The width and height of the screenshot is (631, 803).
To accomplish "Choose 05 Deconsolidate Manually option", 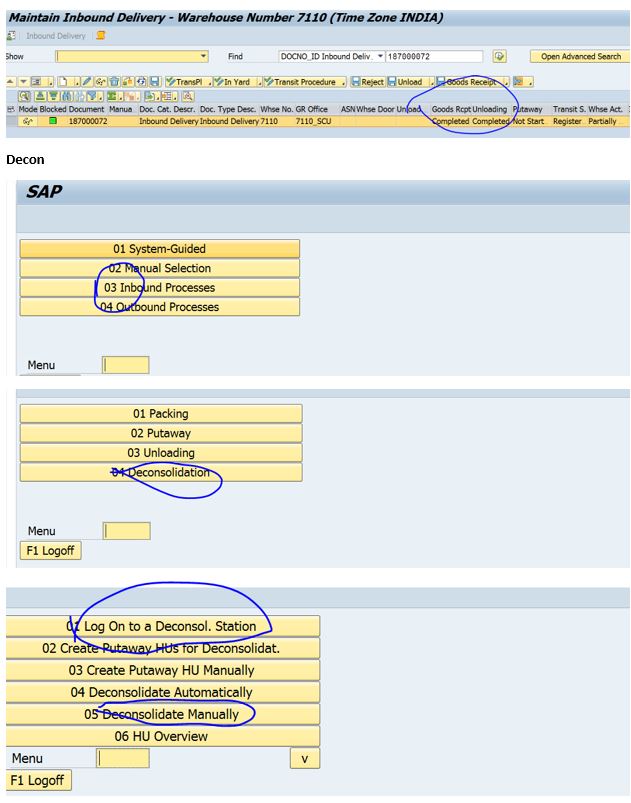I will [162, 714].
